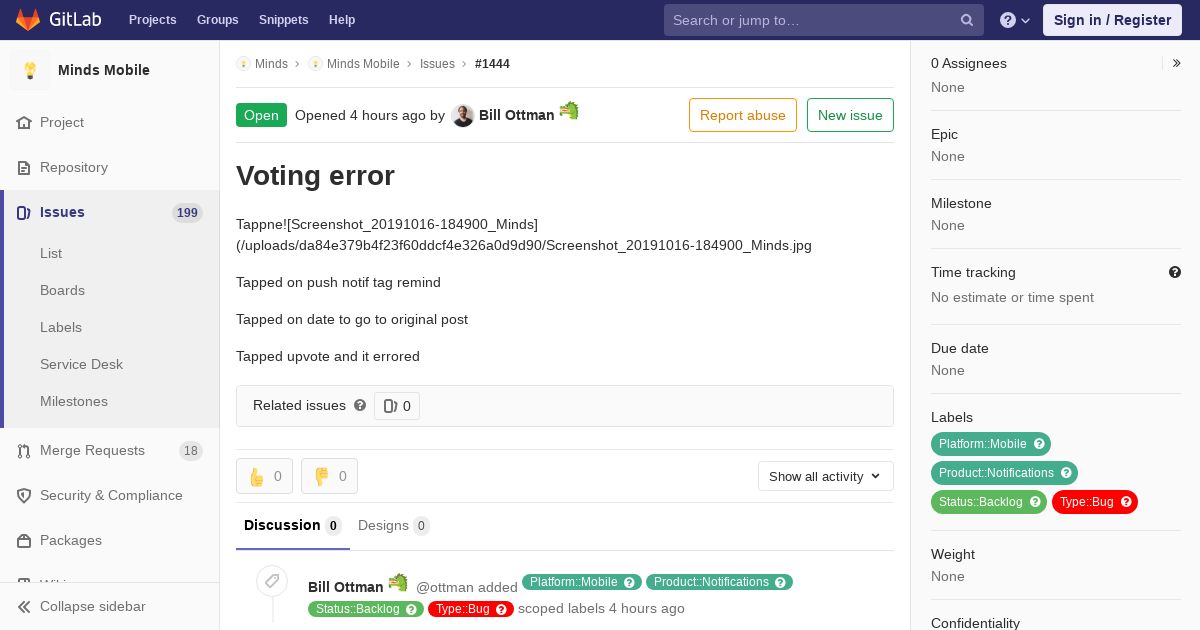Open Boards in sidebar
Image resolution: width=1200 pixels, height=630 pixels.
(x=62, y=291)
